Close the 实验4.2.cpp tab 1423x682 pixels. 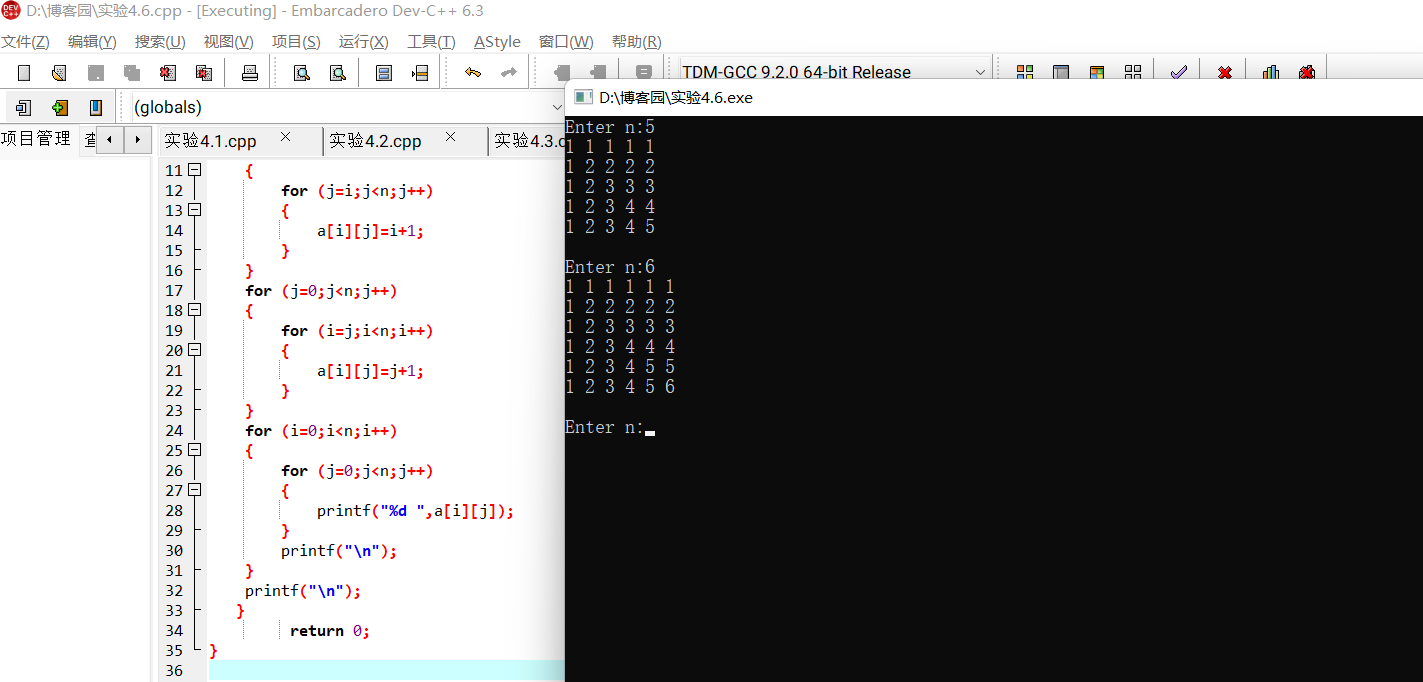coord(451,137)
